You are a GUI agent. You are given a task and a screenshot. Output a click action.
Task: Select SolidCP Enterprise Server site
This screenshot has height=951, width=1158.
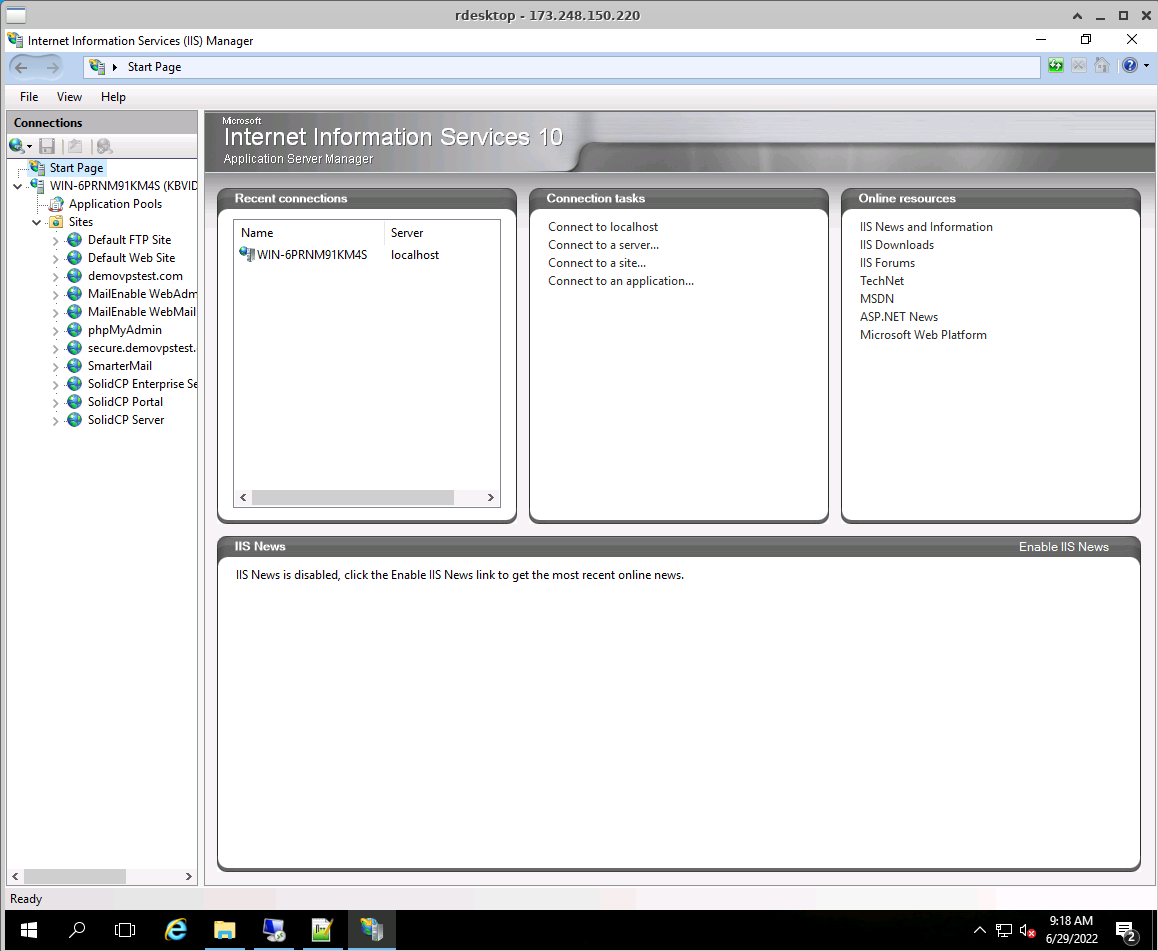[x=142, y=383]
